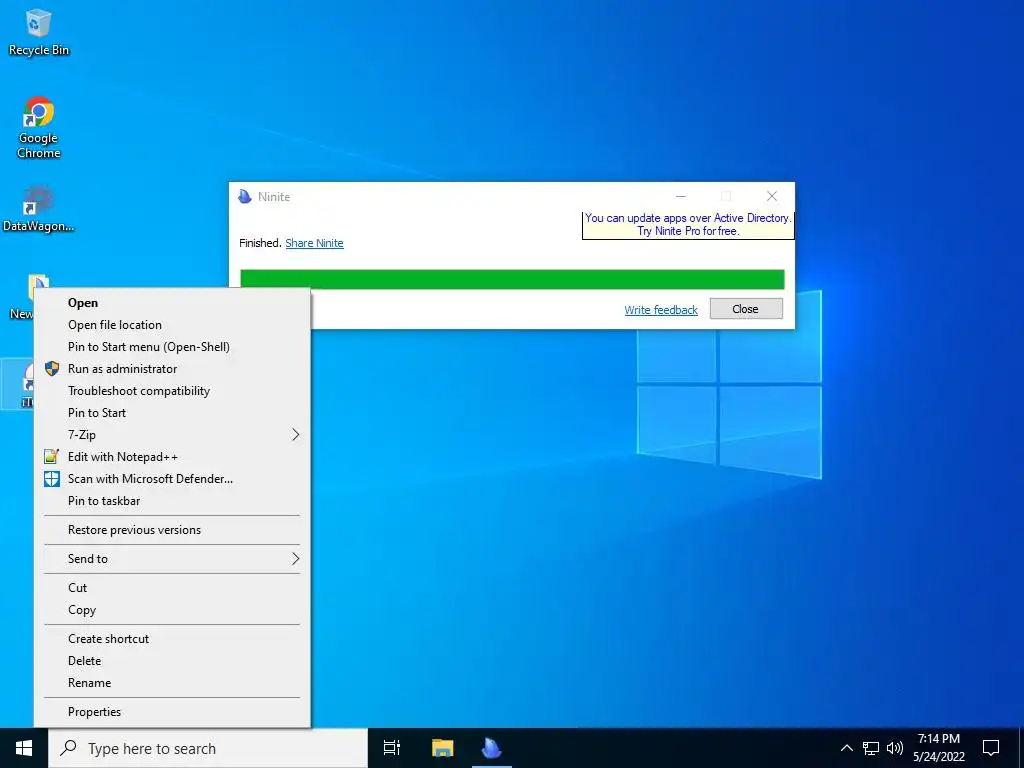Choose Copy in the context menu
Viewport: 1024px width, 768px height.
[x=172, y=610]
